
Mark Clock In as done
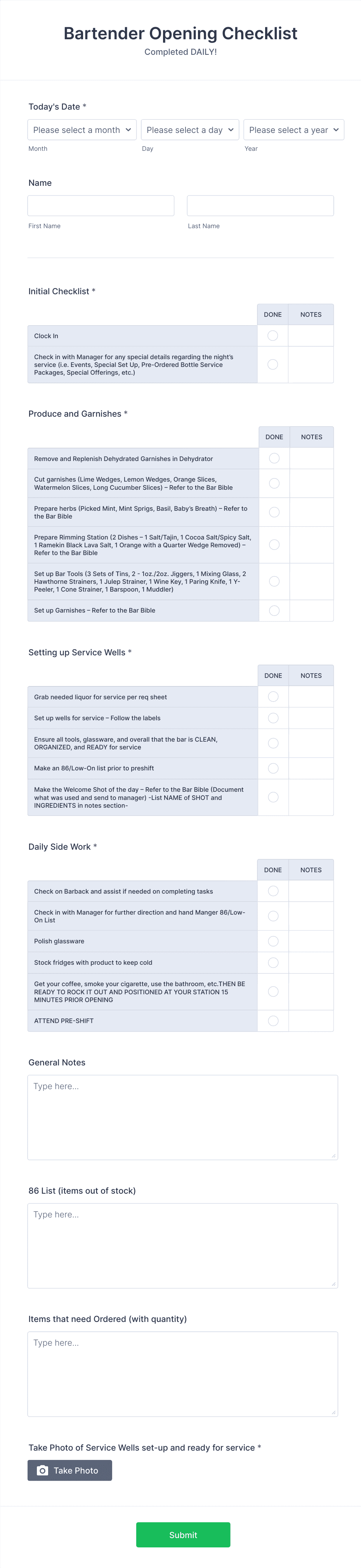click(x=273, y=336)
